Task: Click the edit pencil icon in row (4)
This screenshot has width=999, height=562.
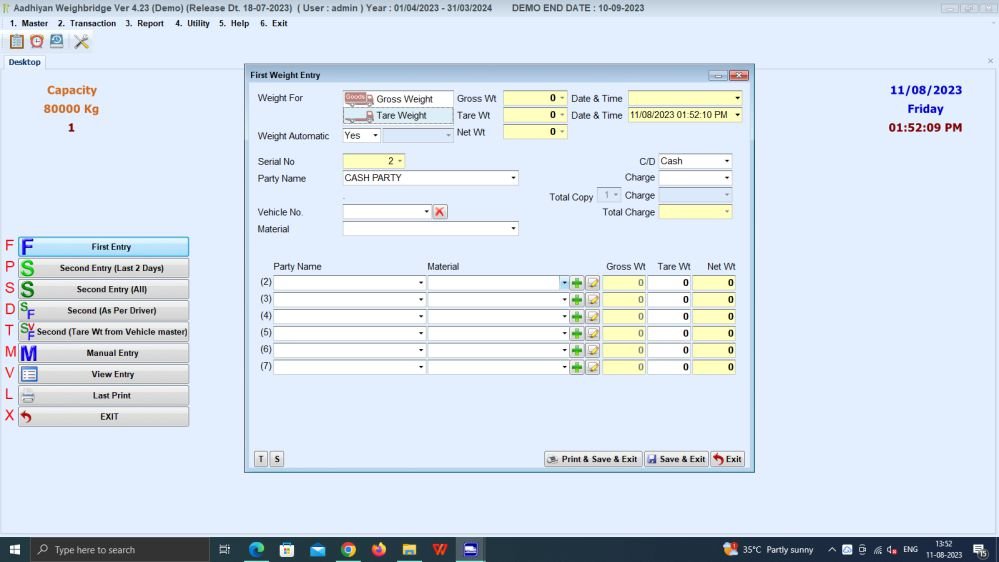Action: coord(593,316)
